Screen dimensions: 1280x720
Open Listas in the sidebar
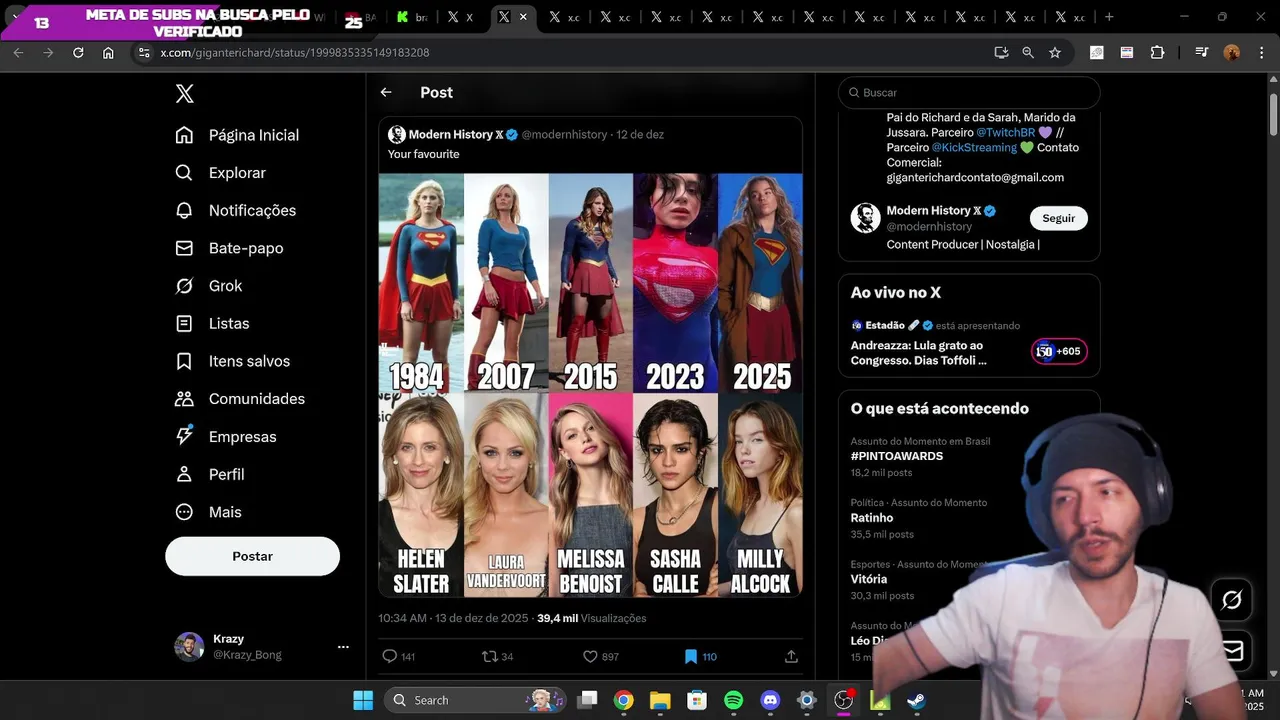213,323
